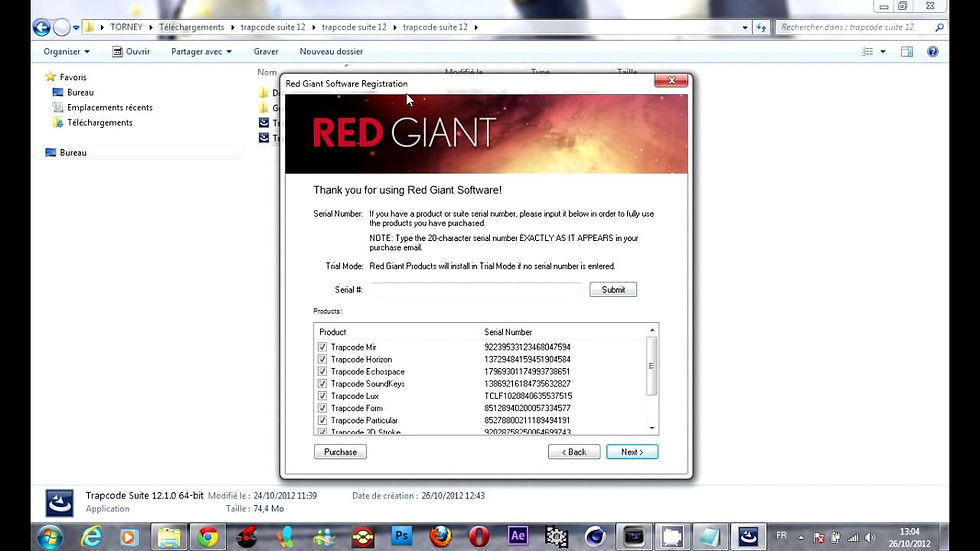Screen dimensions: 980x551
Task: Expand breadcrumb arrow after Téléchargements
Action: [x=232, y=27]
